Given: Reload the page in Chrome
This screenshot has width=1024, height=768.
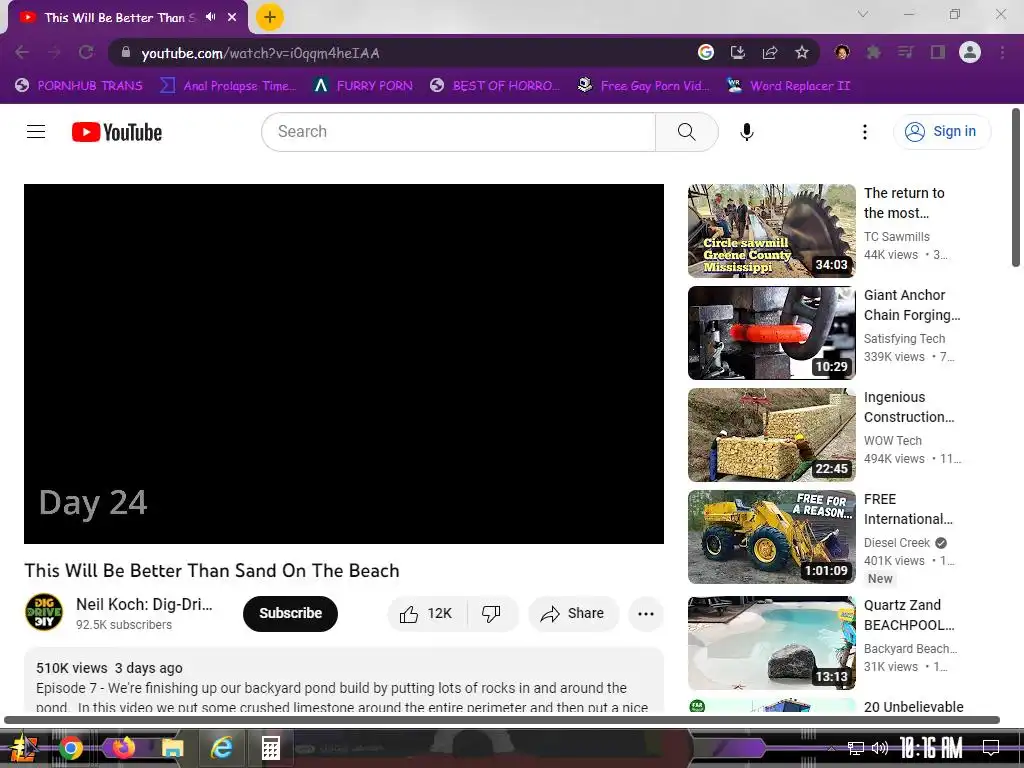Looking at the screenshot, I should [x=86, y=52].
